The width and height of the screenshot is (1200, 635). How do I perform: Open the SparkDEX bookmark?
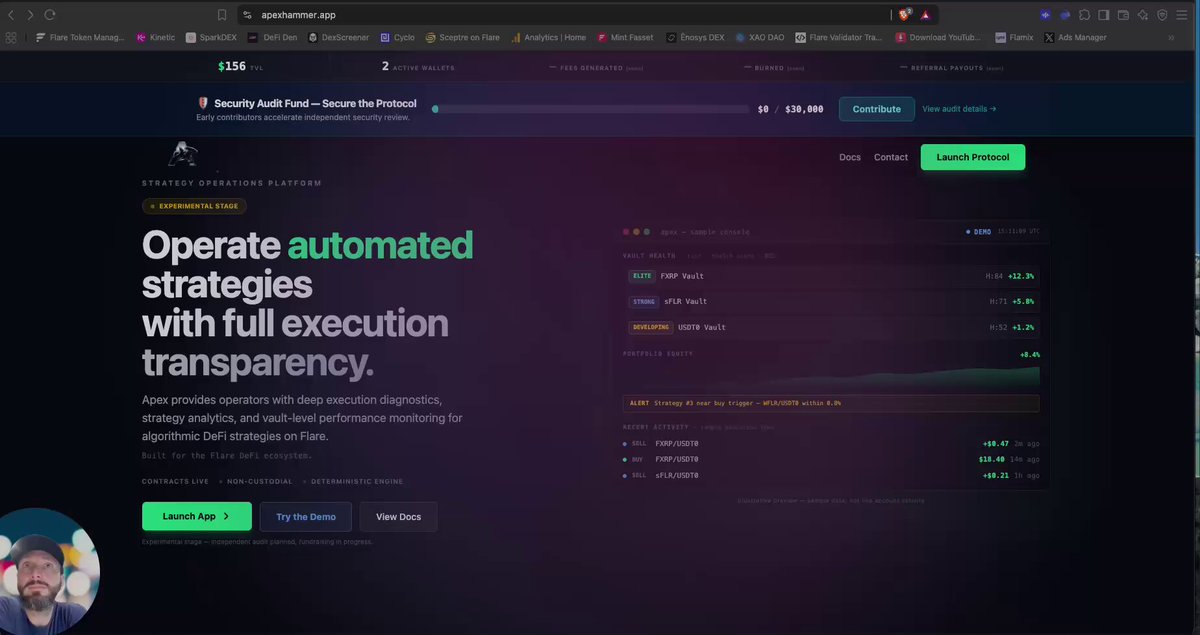(x=211, y=37)
